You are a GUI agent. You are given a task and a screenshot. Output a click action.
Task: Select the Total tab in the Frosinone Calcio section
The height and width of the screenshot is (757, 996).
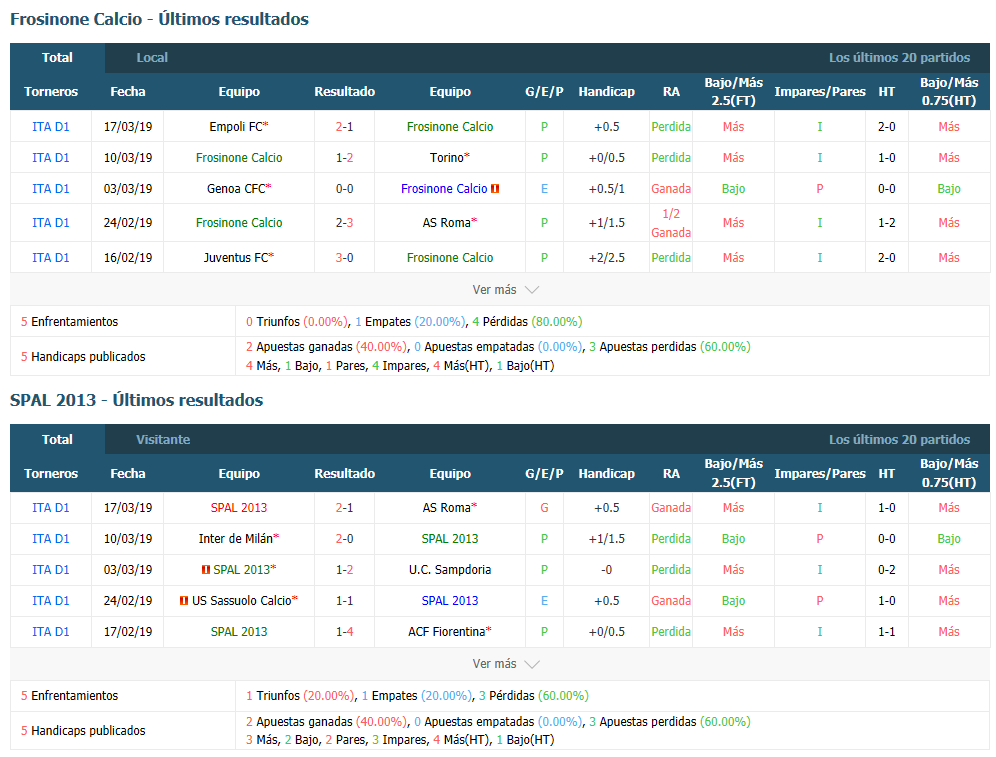coord(57,58)
